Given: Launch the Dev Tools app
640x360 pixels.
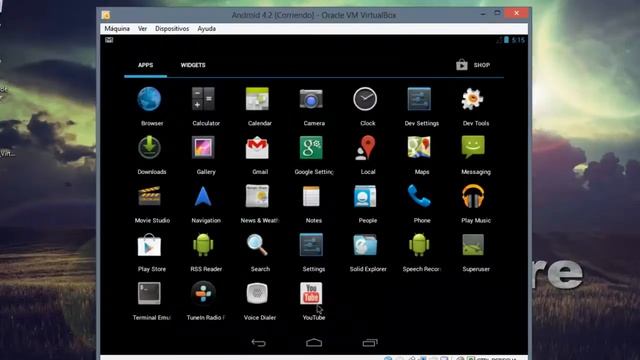Looking at the screenshot, I should pos(473,99).
